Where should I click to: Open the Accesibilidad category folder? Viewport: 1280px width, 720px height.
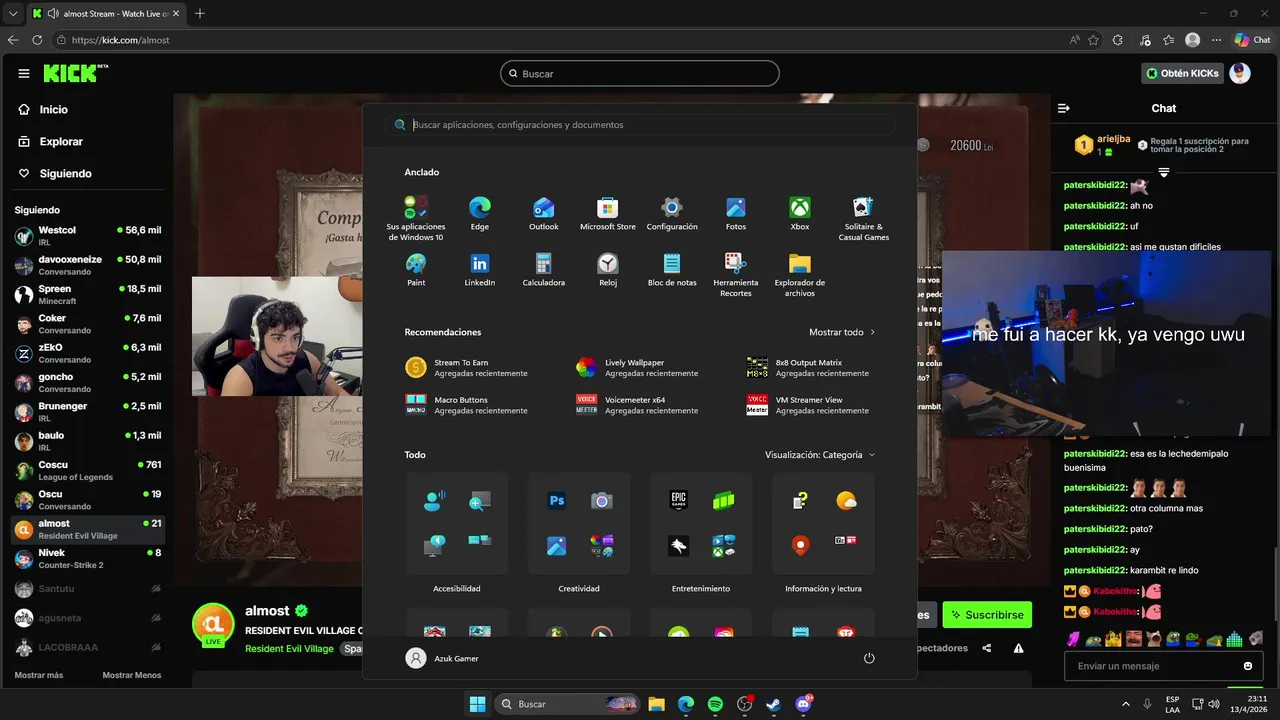click(457, 524)
